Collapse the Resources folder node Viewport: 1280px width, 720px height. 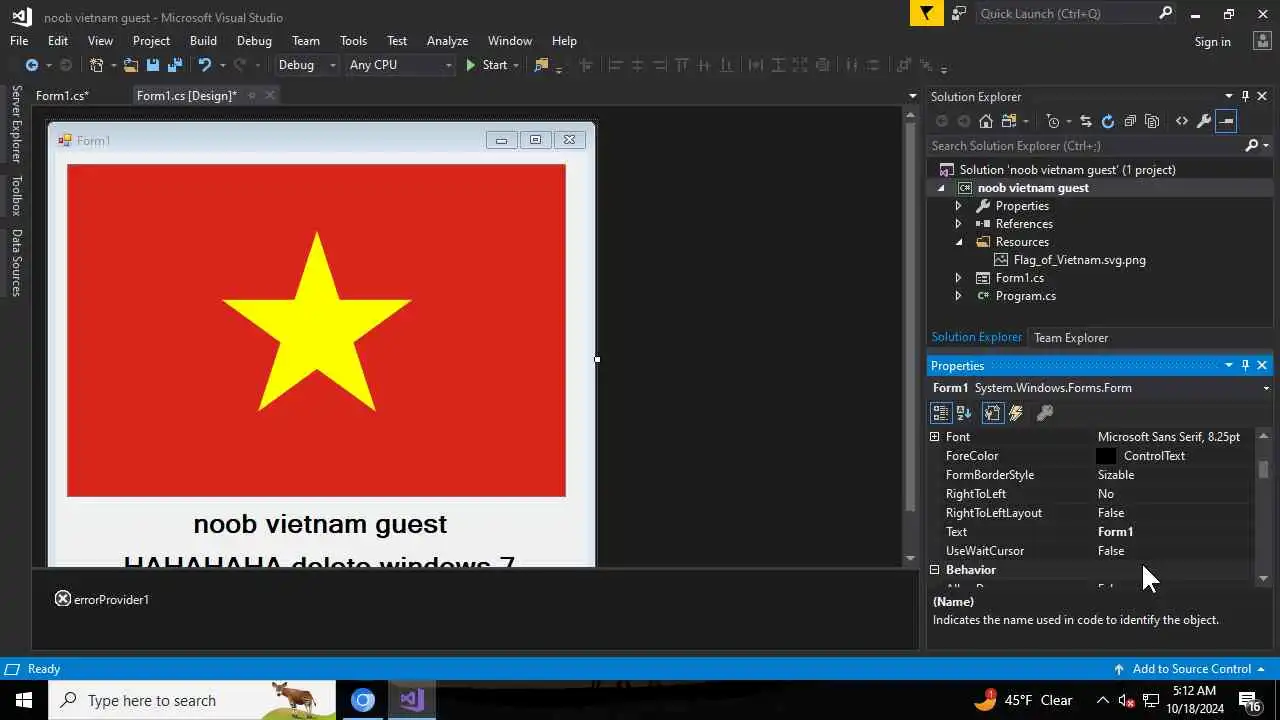tap(958, 242)
